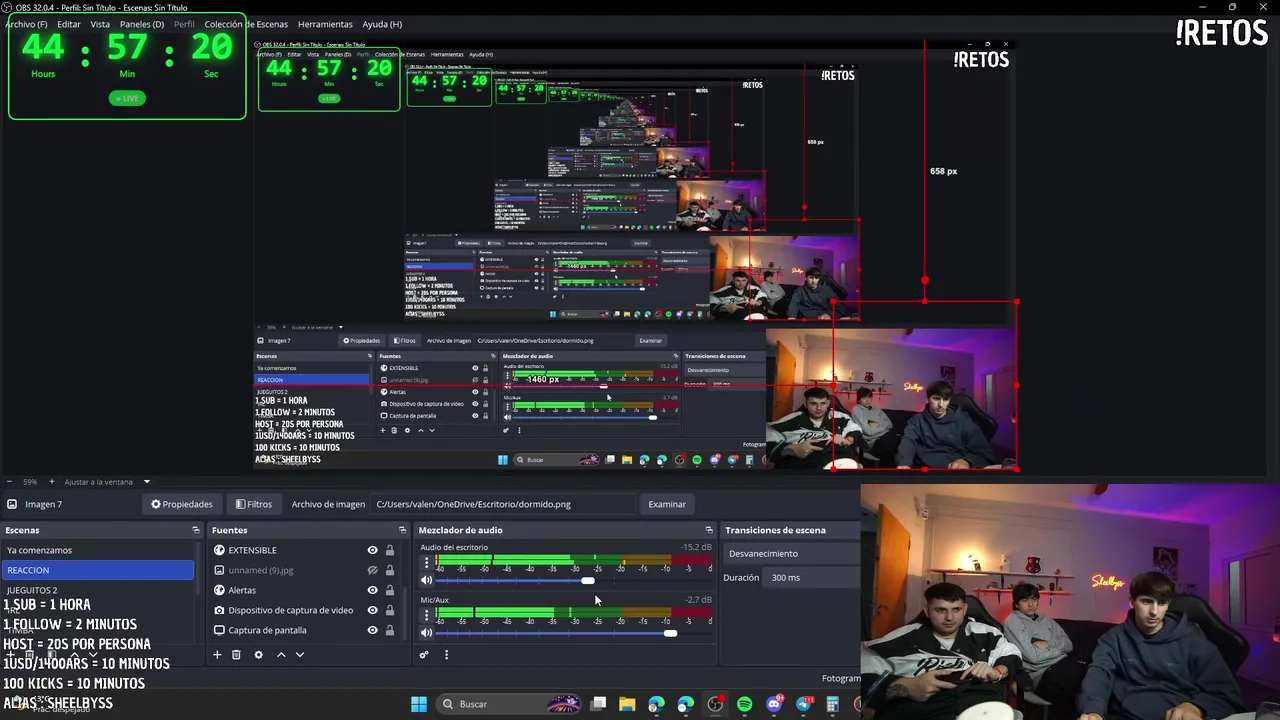
Task: Open source properties via the Fuentes gear icon
Action: [258, 655]
